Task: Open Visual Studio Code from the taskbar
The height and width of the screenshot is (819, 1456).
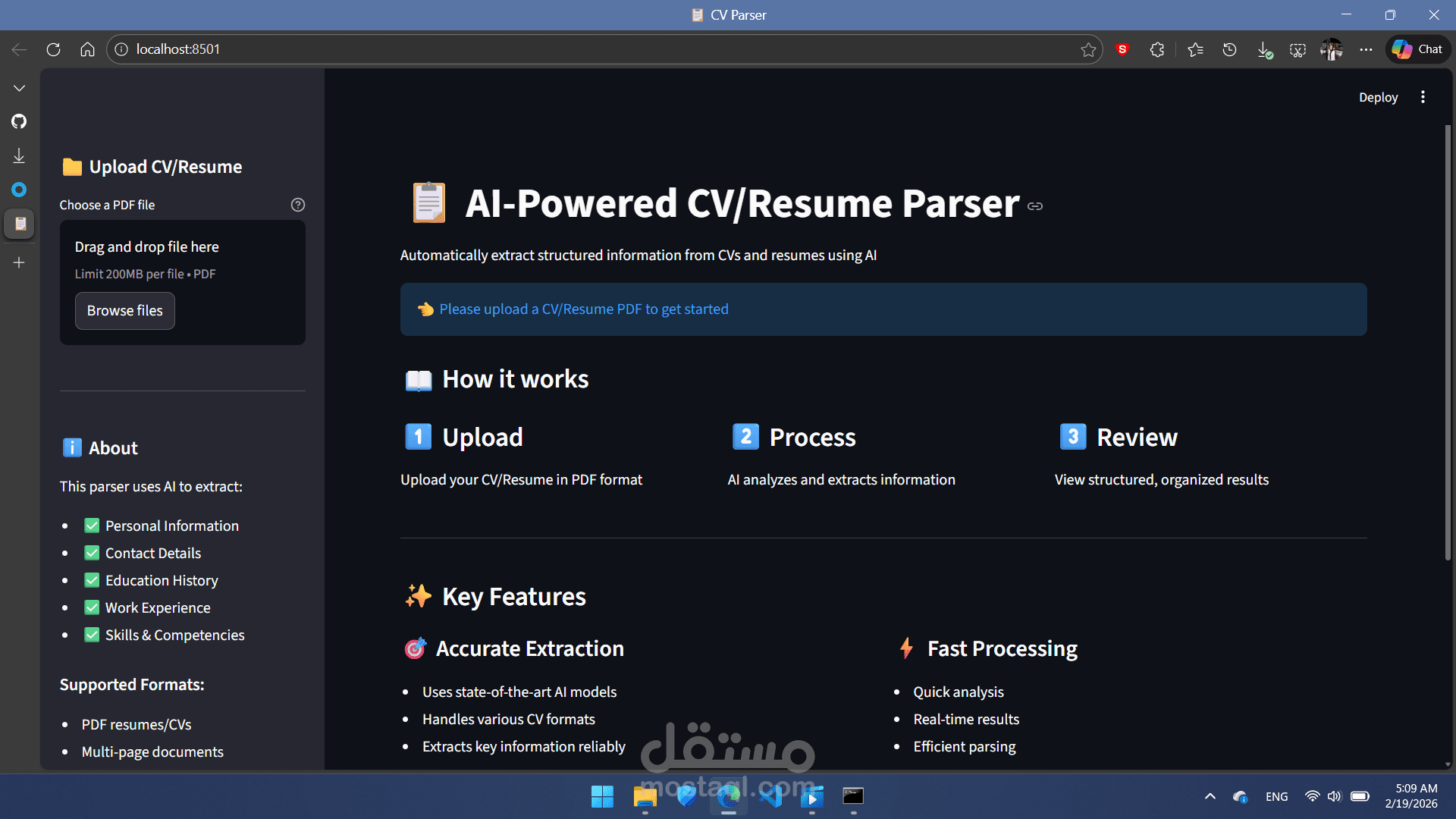Action: pyautogui.click(x=772, y=797)
